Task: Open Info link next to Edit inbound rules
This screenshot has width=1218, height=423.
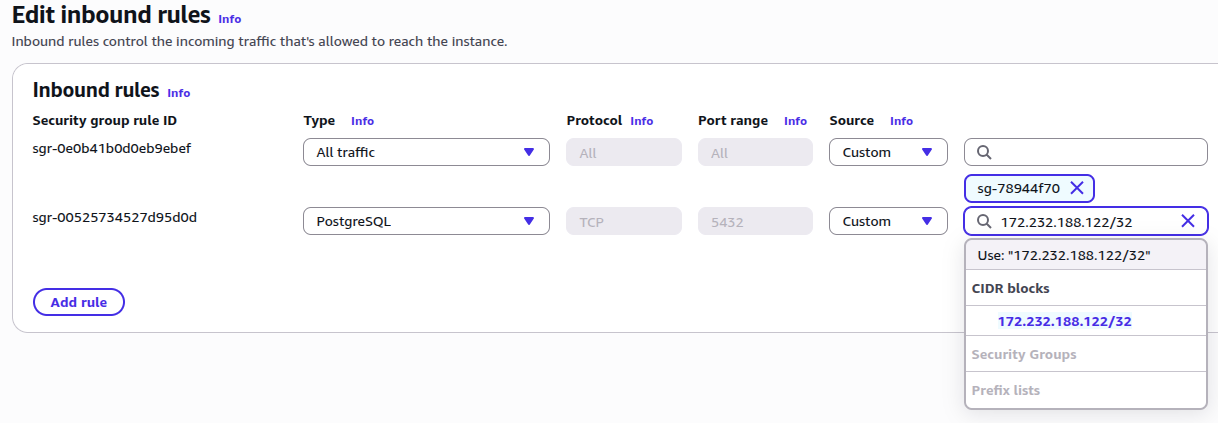Action: pos(230,19)
